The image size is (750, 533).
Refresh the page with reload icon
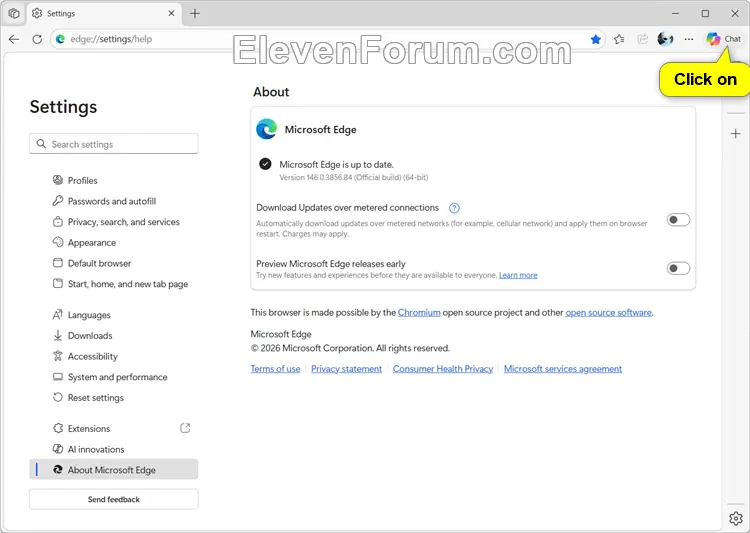pyautogui.click(x=37, y=39)
